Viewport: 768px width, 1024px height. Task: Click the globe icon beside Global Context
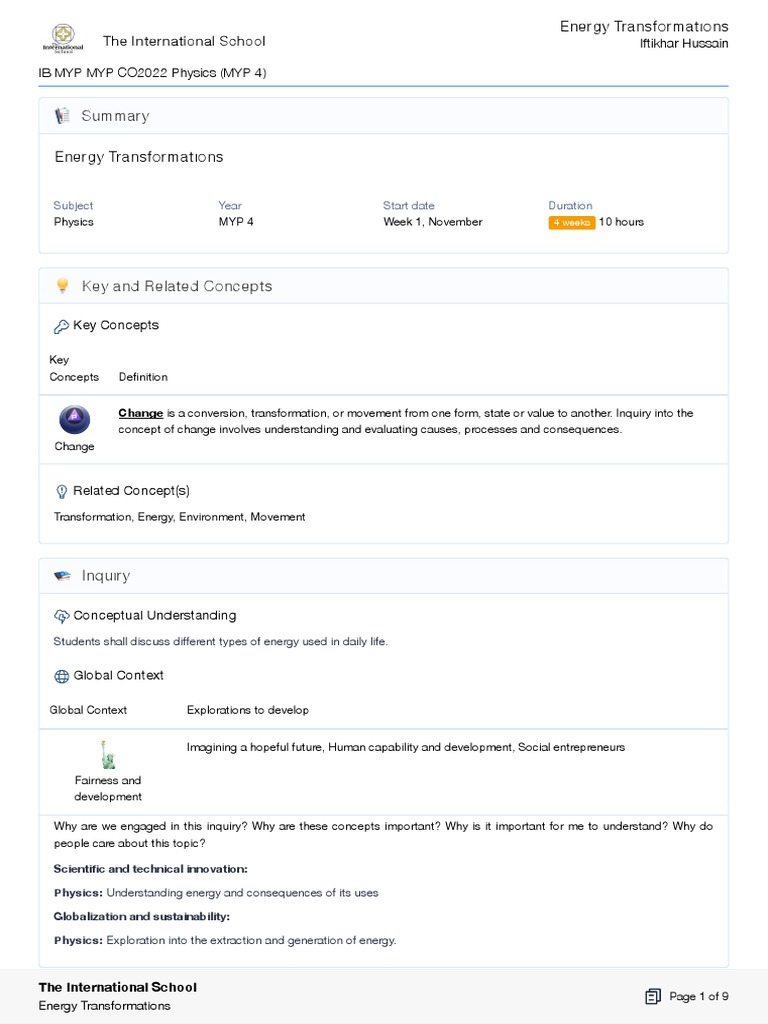[61, 676]
